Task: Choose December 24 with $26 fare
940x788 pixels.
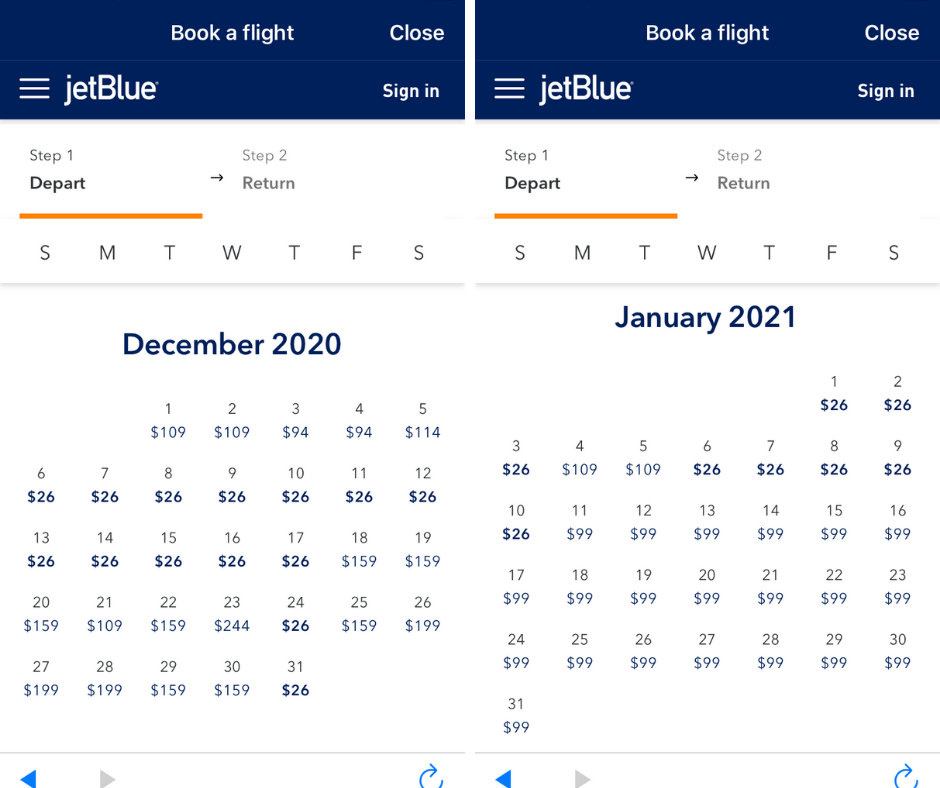Action: click(x=296, y=614)
